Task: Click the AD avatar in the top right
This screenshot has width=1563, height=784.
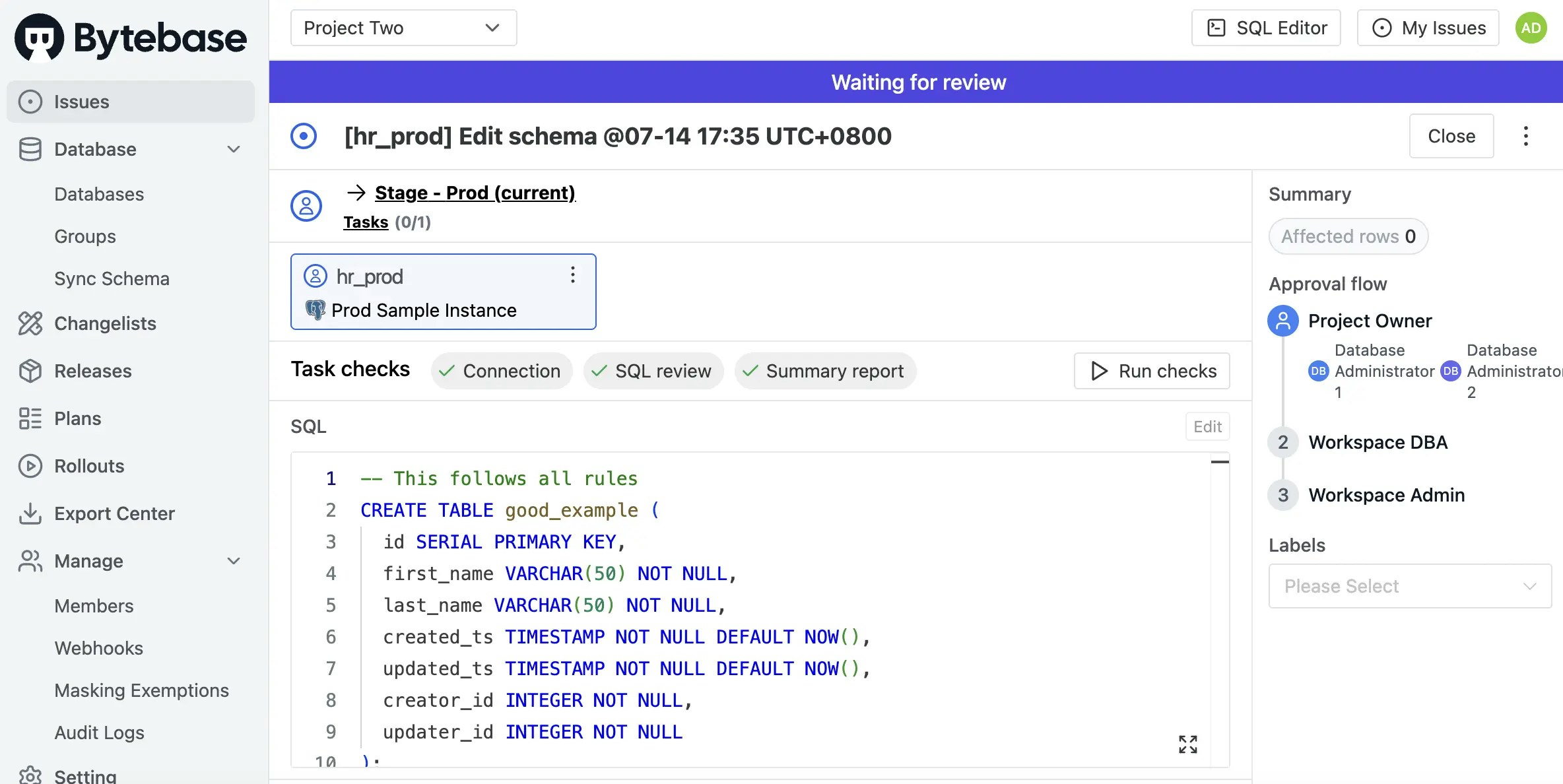Action: coord(1531,28)
